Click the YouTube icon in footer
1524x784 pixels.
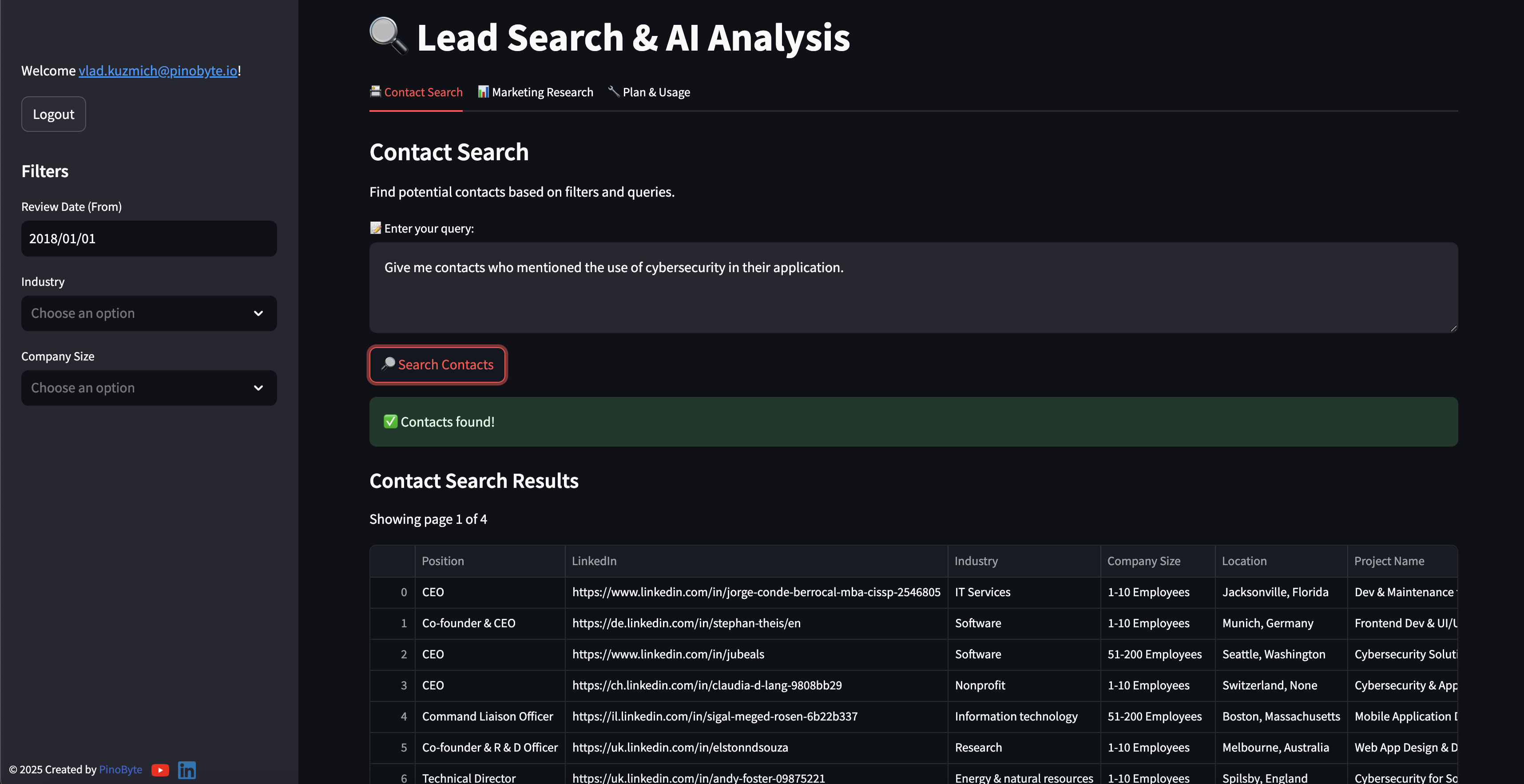(160, 770)
